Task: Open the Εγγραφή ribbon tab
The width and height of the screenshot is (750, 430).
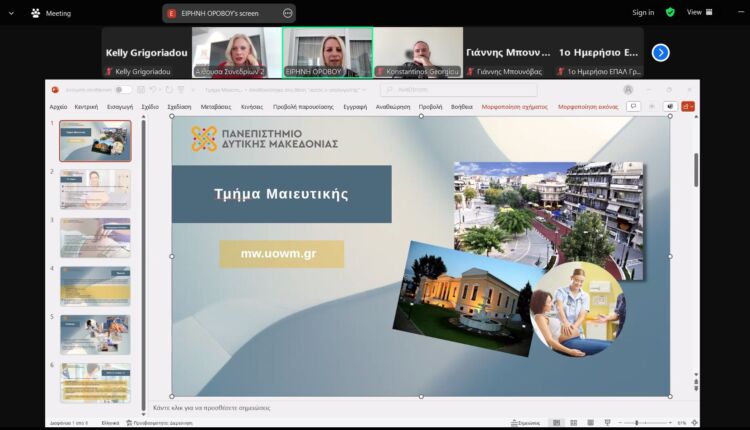Action: coord(355,107)
